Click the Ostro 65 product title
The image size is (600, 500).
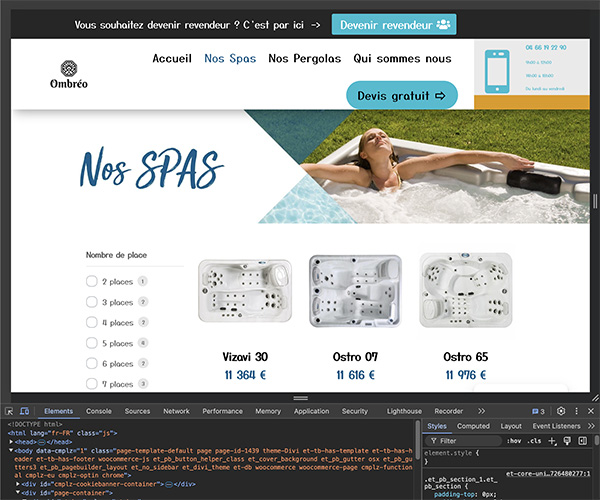466,357
